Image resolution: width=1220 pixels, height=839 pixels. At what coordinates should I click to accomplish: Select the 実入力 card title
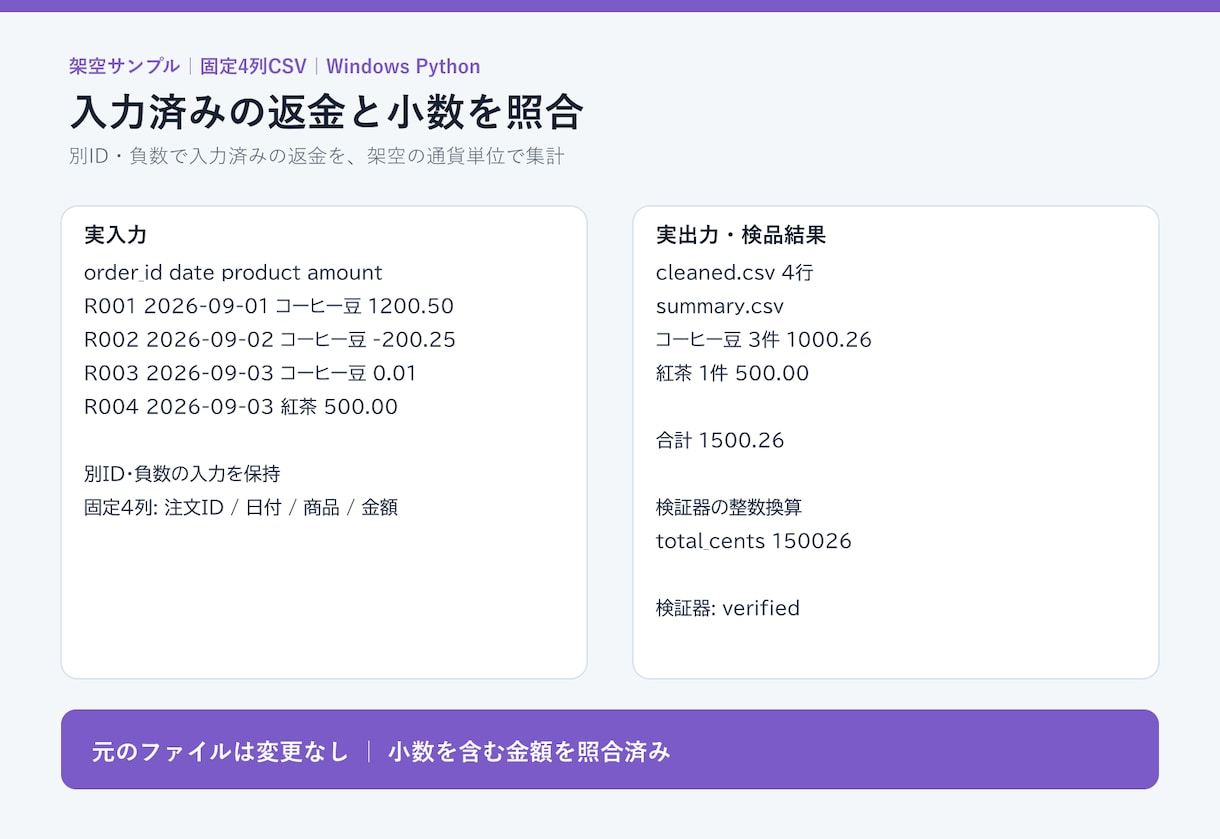tap(116, 235)
